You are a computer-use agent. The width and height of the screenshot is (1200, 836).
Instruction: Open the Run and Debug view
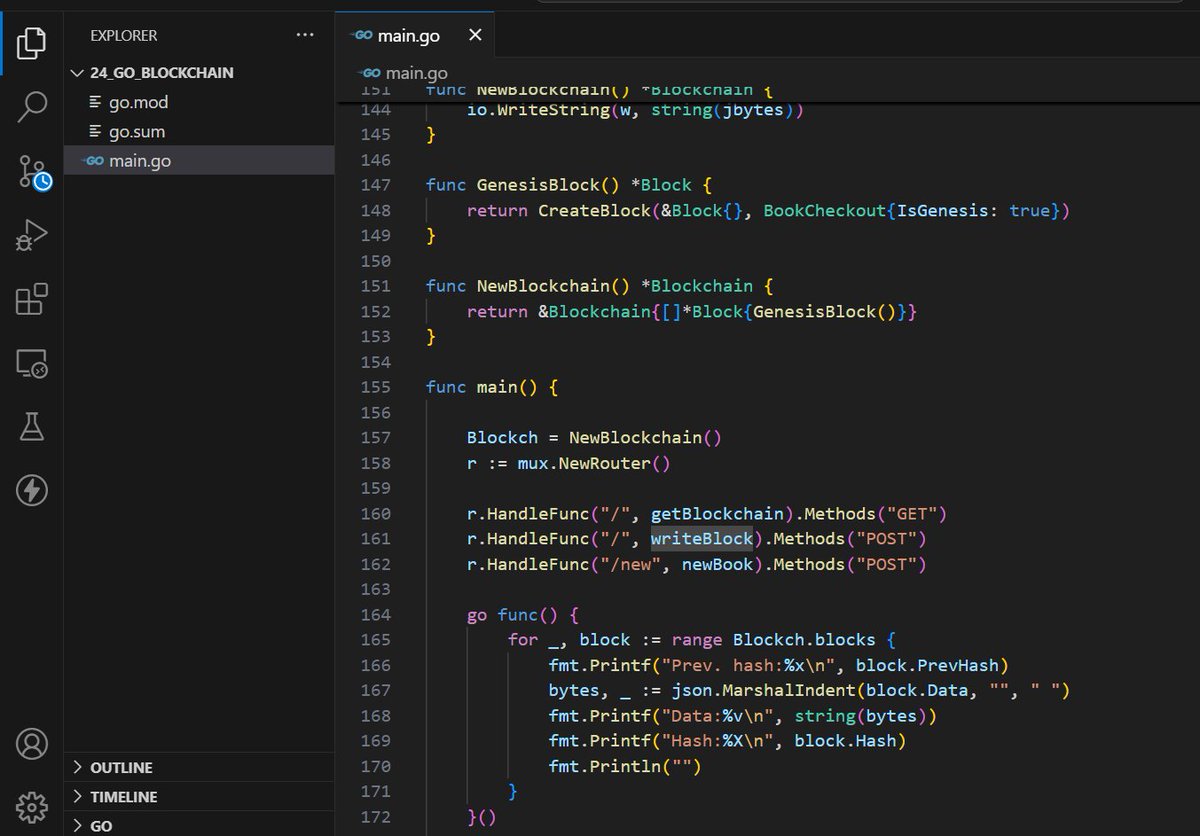[32, 235]
